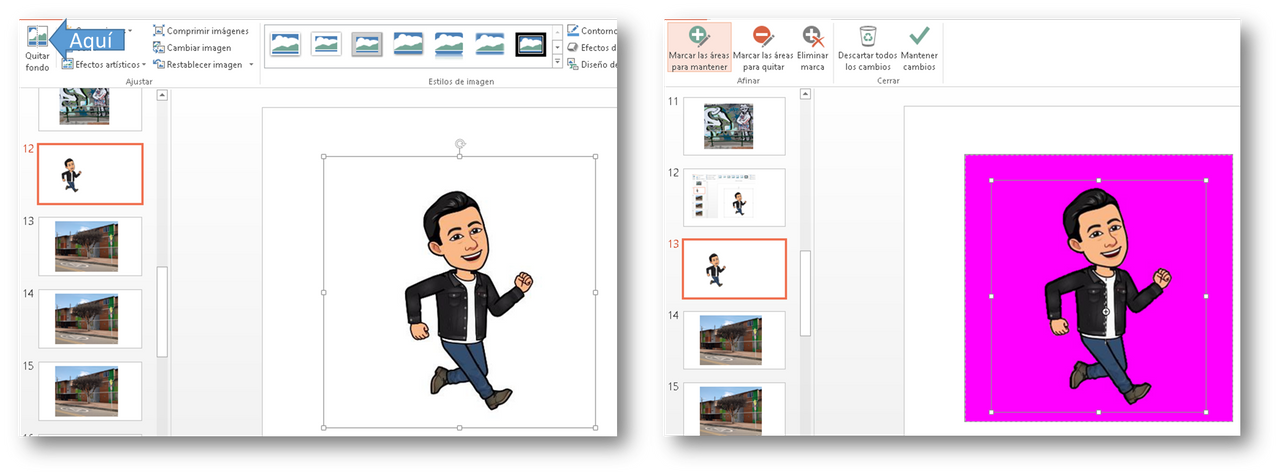
Task: Click Cambiar imagen in the Ajustar group
Action: coord(192,47)
